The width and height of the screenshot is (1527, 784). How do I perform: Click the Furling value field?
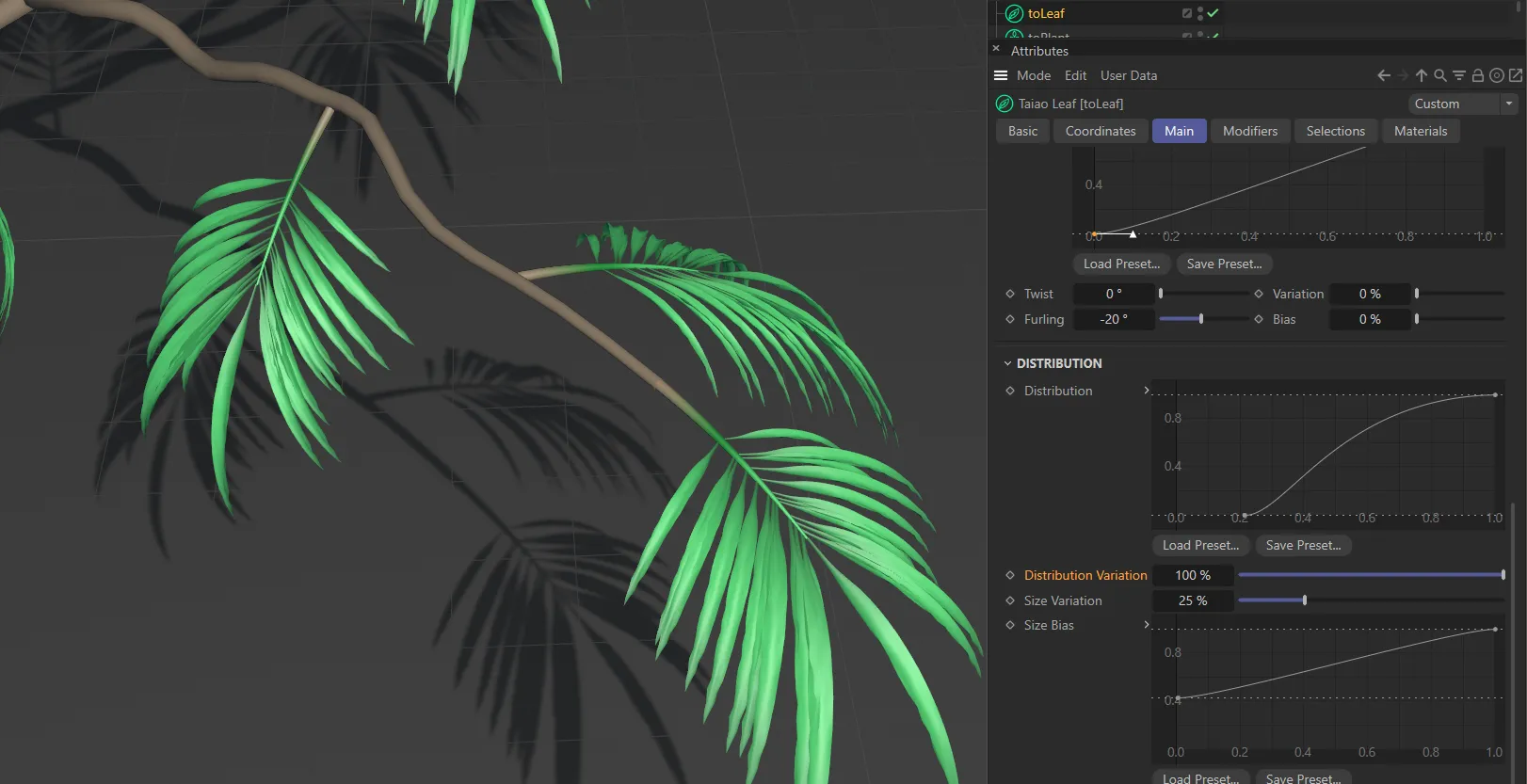click(x=1114, y=319)
